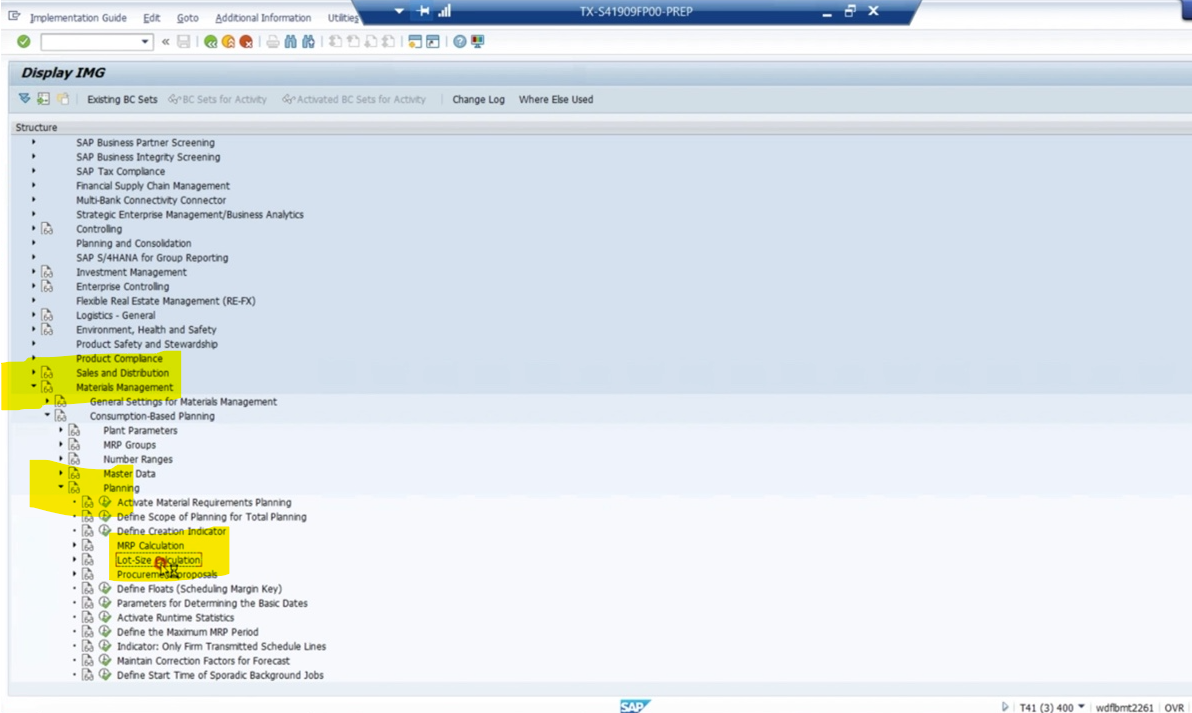Collapse the Consumption-Based Planning node
The image size is (1192, 713).
[47, 416]
